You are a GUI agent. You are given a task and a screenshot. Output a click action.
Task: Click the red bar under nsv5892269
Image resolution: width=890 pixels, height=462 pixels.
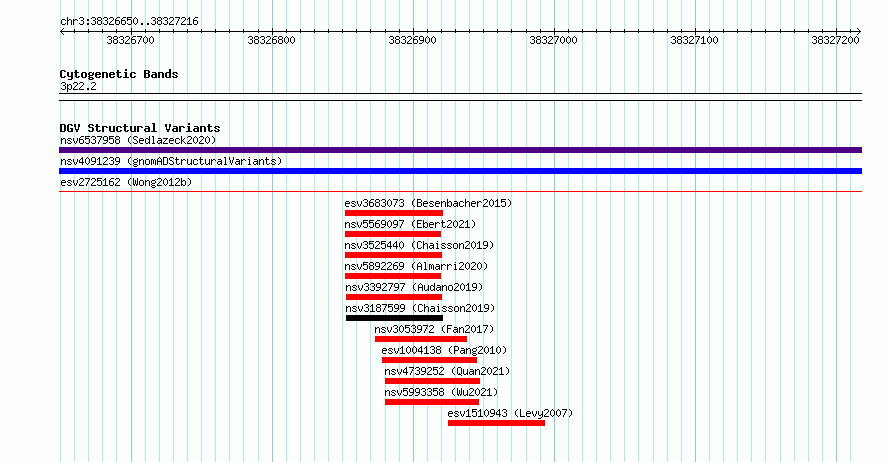(393, 276)
